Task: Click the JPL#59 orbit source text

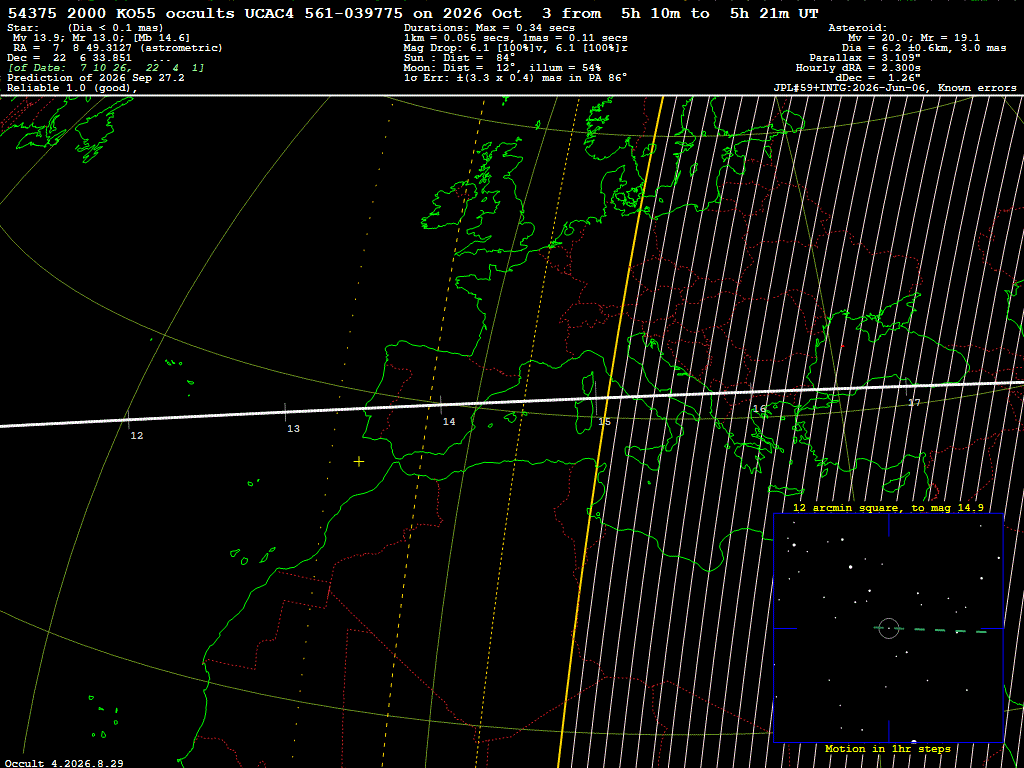Action: pos(895,88)
